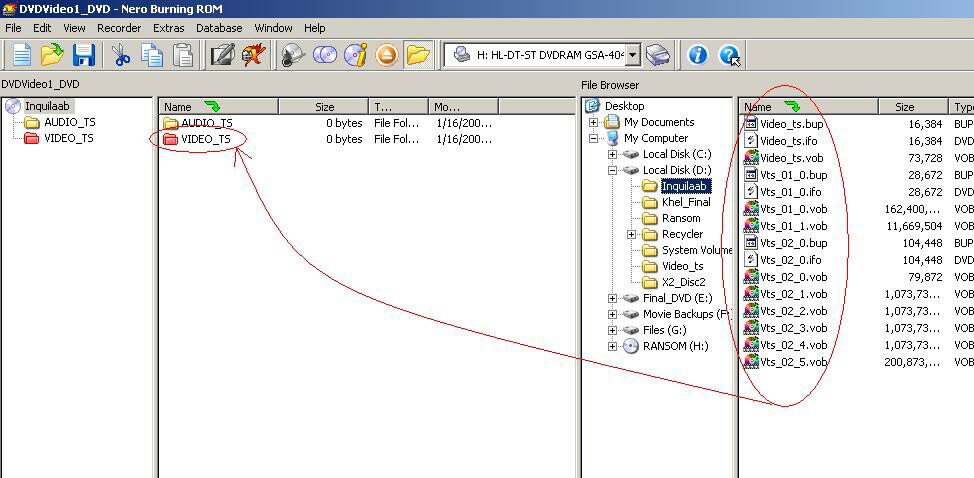The width and height of the screenshot is (974, 478).
Task: Open an existing compilation
Action: pos(52,55)
